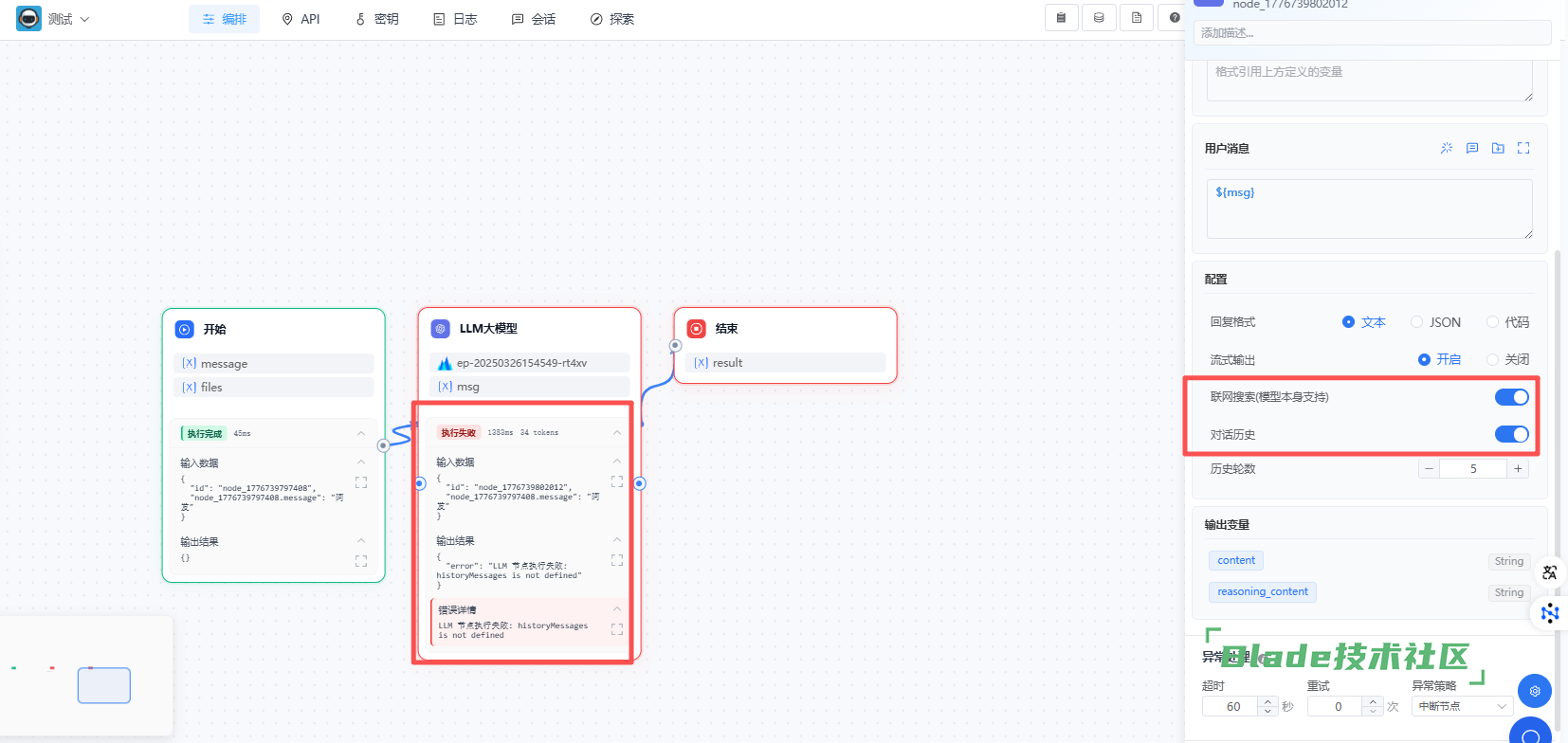Click the 添加描述 input field
The image size is (1568, 743).
coord(1373,33)
